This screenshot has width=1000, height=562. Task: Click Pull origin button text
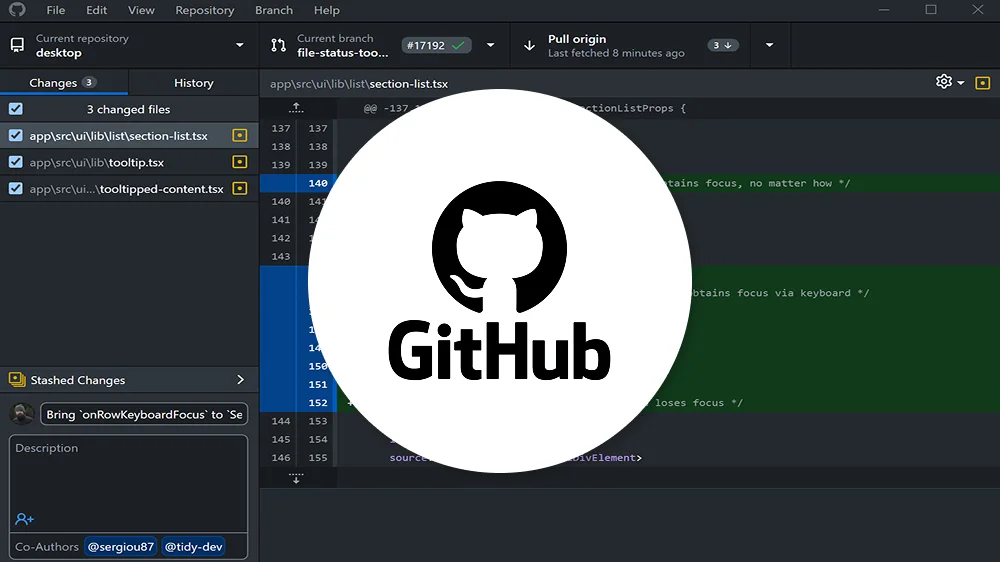[577, 39]
